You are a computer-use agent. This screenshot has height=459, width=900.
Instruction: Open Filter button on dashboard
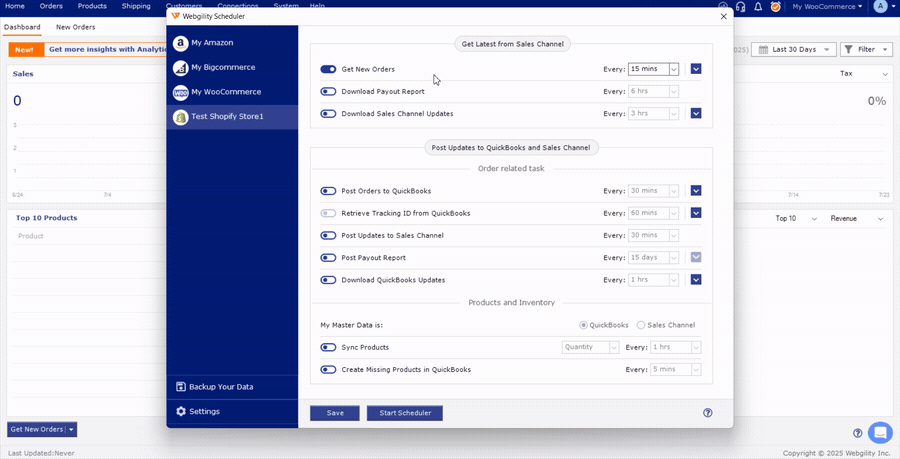pyautogui.click(x=866, y=49)
